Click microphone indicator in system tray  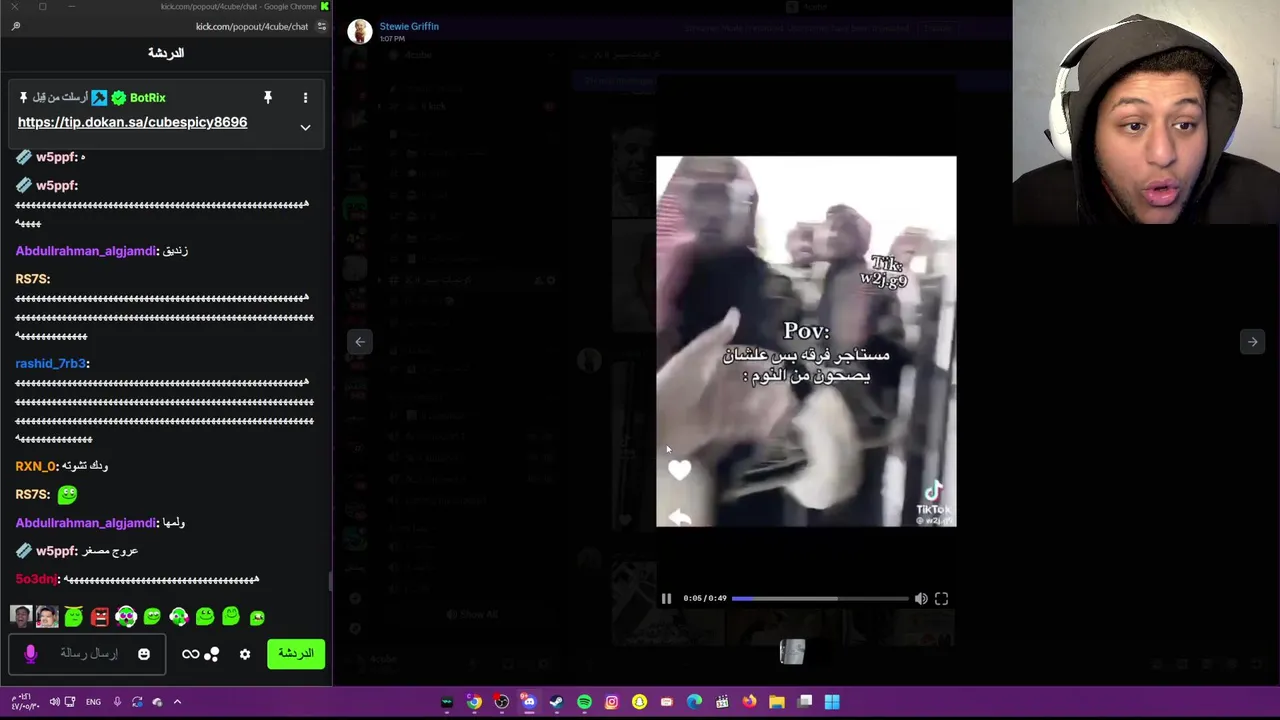point(117,702)
